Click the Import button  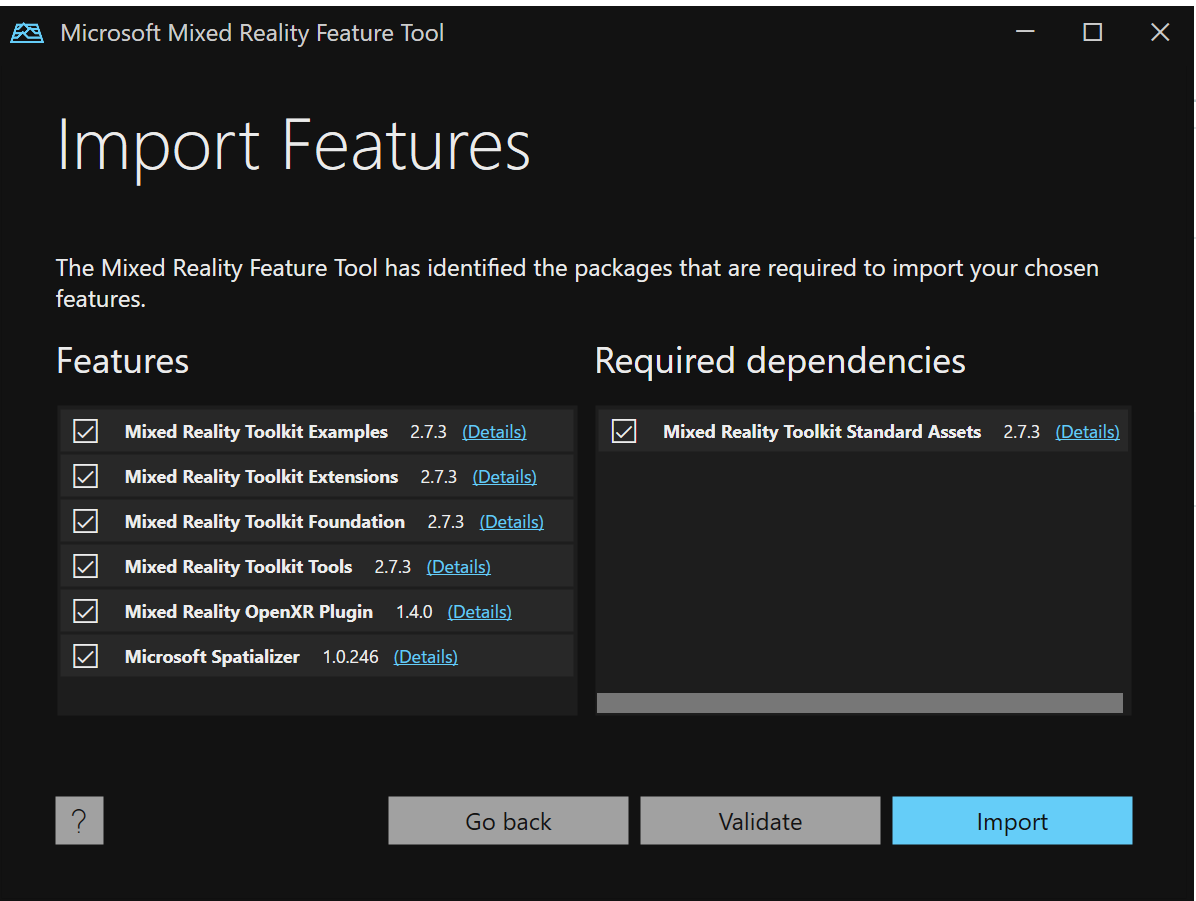(1012, 821)
